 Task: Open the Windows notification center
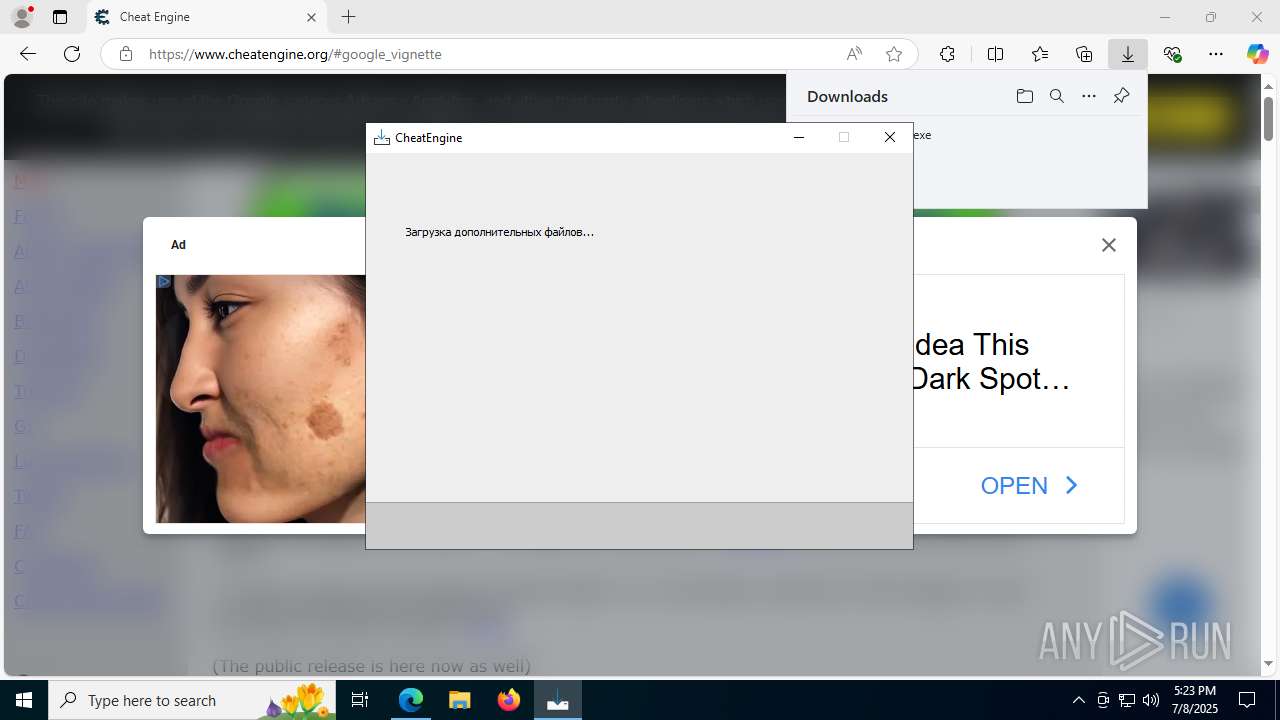[x=1247, y=700]
